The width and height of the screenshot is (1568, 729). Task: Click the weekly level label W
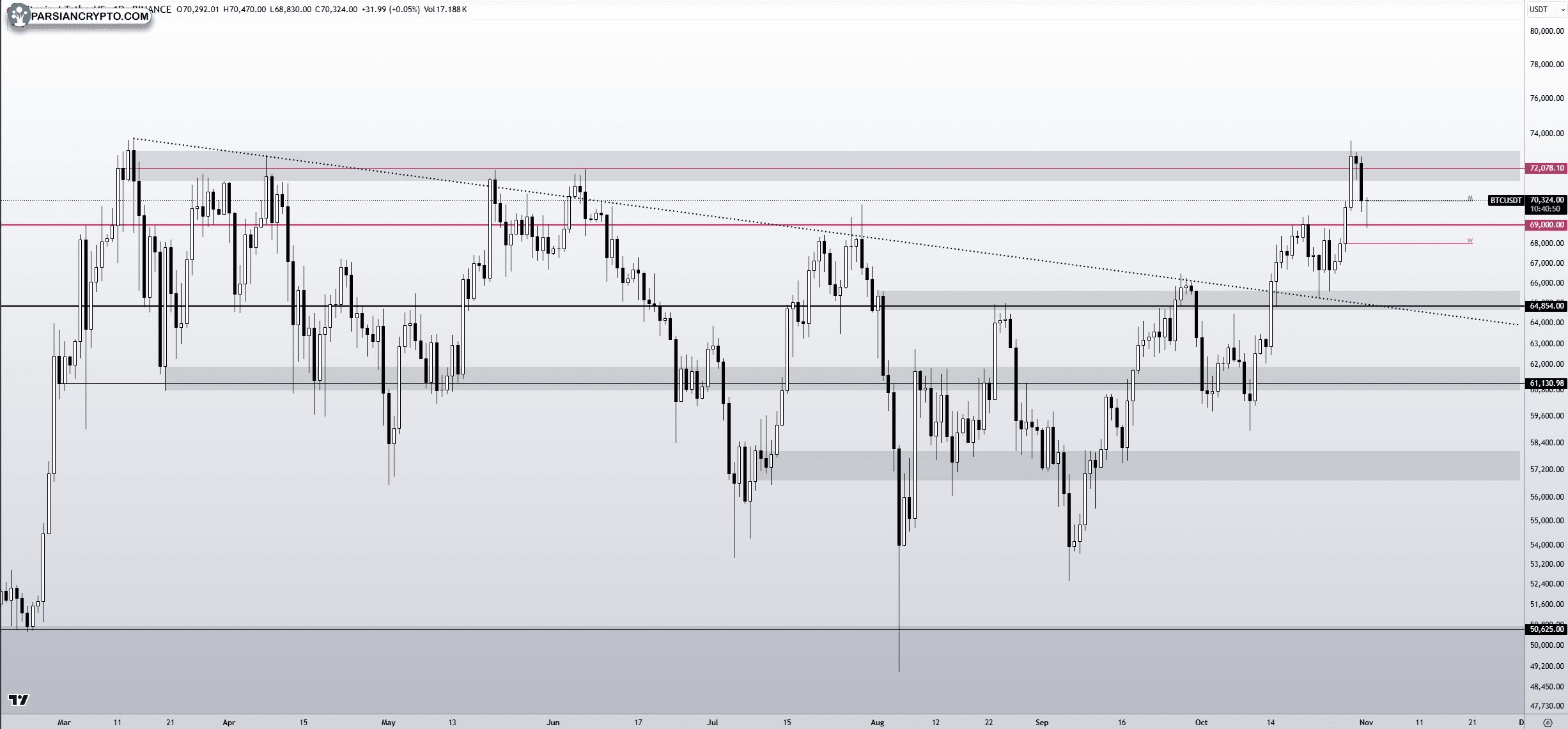pyautogui.click(x=1470, y=241)
